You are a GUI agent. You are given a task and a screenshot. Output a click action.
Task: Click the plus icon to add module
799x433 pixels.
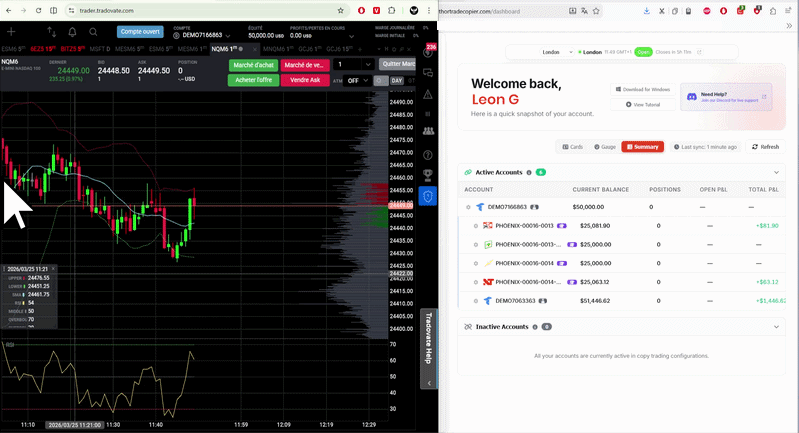click(11, 32)
